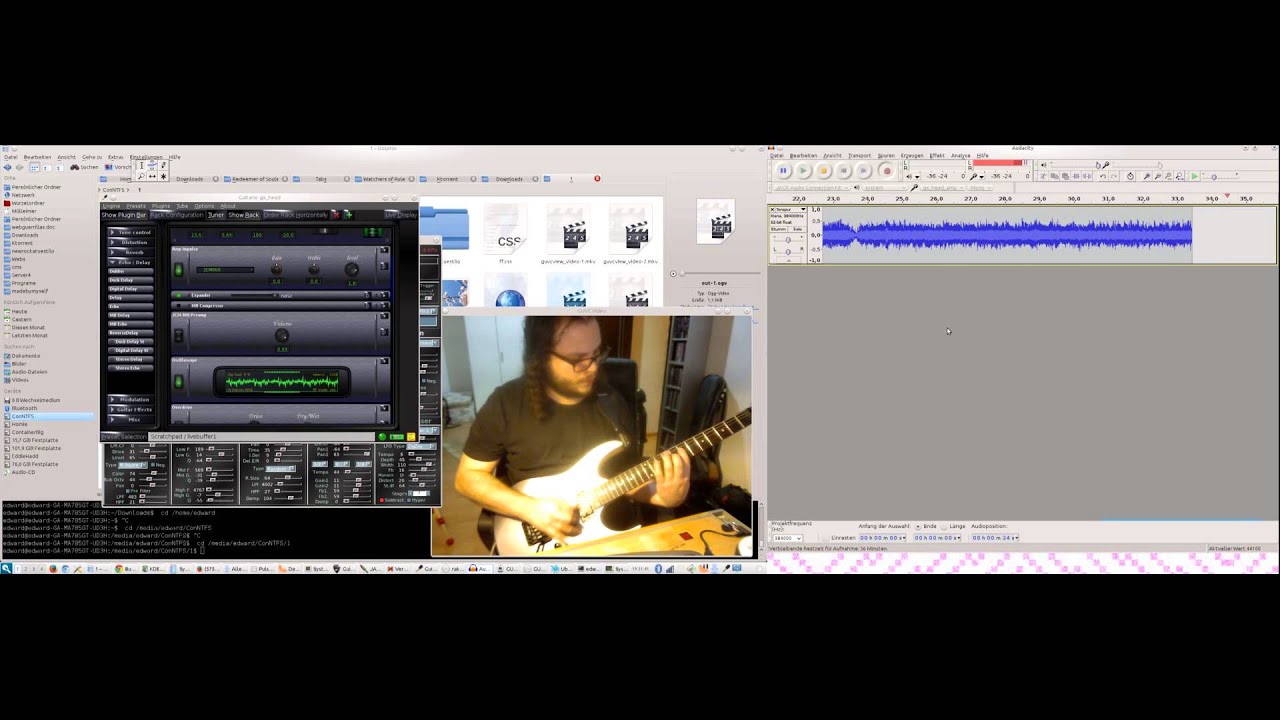Start recording with Audacity's red Record button
This screenshot has height=720, width=1280.
[887, 171]
